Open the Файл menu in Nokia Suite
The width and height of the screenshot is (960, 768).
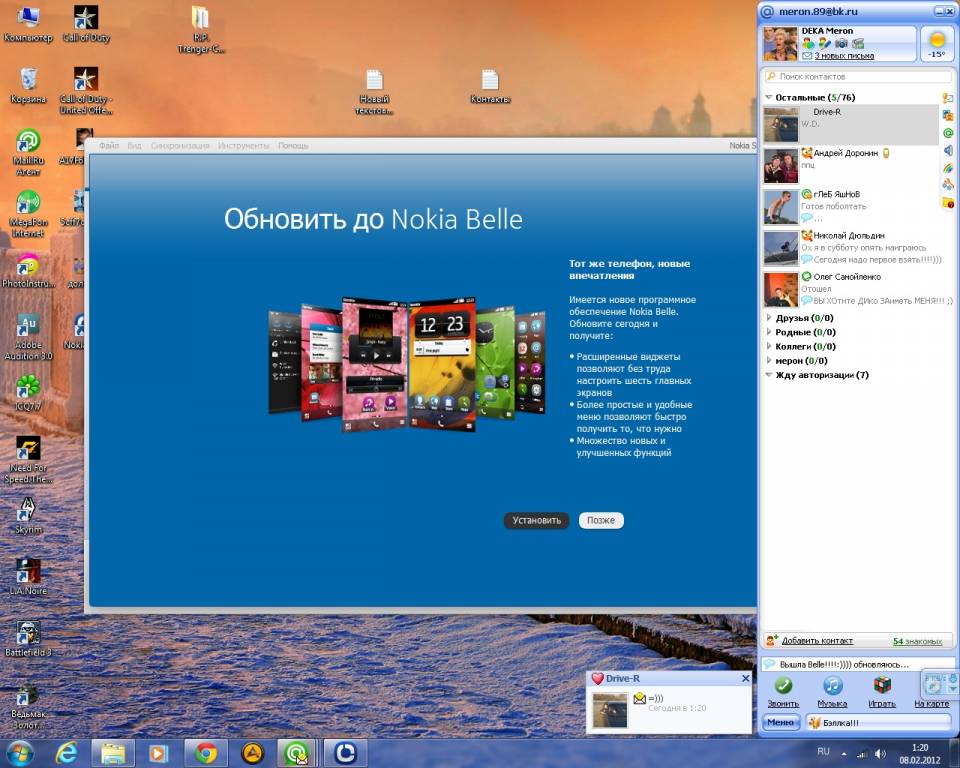(x=109, y=146)
